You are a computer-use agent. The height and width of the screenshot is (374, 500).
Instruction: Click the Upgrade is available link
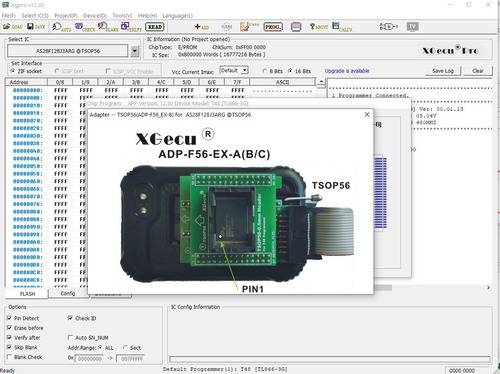point(347,71)
